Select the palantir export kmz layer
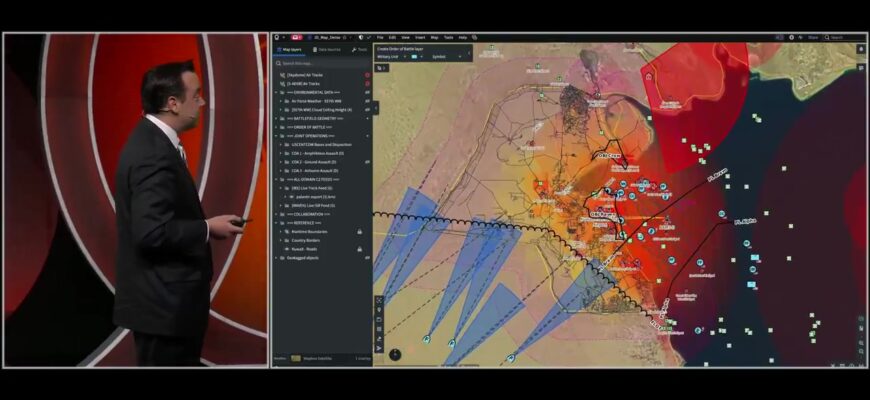The height and width of the screenshot is (400, 870). 315,197
